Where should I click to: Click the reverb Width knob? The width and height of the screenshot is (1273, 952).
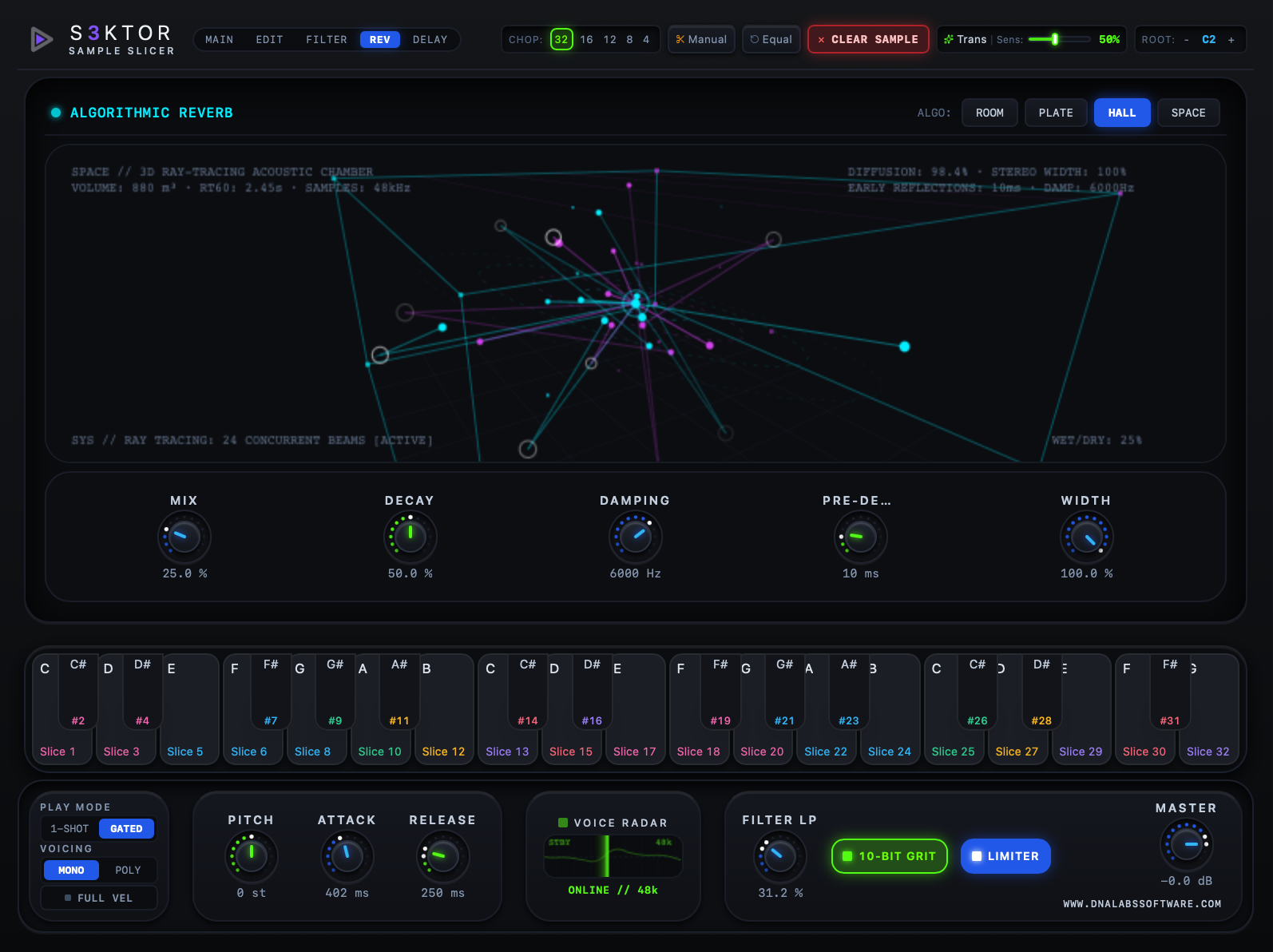click(1086, 537)
